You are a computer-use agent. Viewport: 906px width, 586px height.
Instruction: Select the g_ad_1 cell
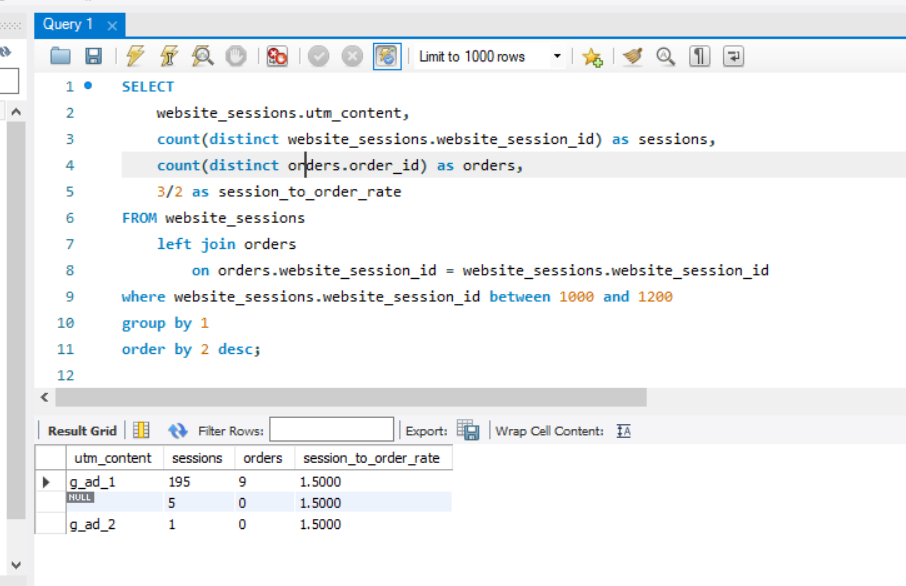tap(114, 481)
